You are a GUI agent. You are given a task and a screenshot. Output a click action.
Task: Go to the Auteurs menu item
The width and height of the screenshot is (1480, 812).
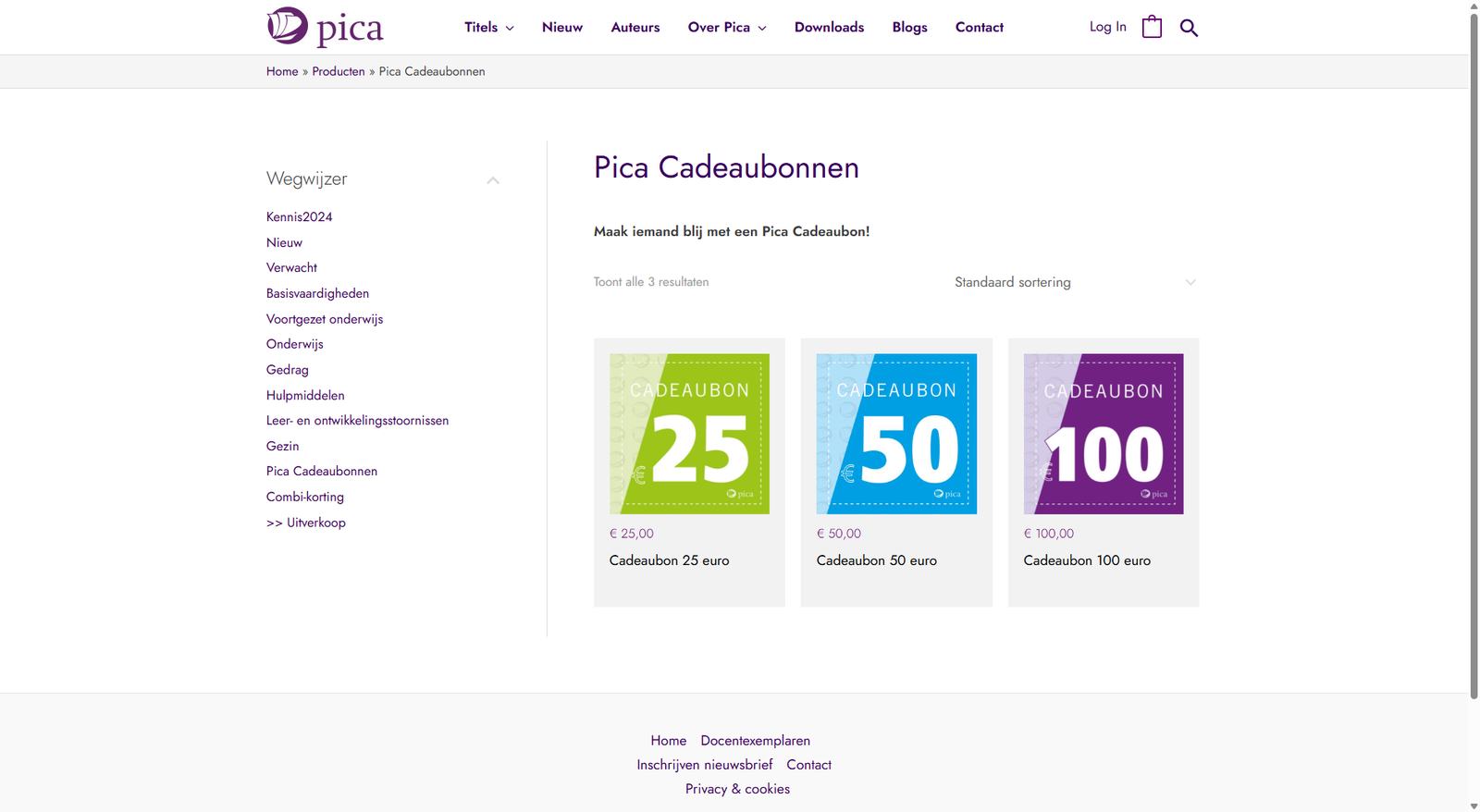tap(635, 28)
